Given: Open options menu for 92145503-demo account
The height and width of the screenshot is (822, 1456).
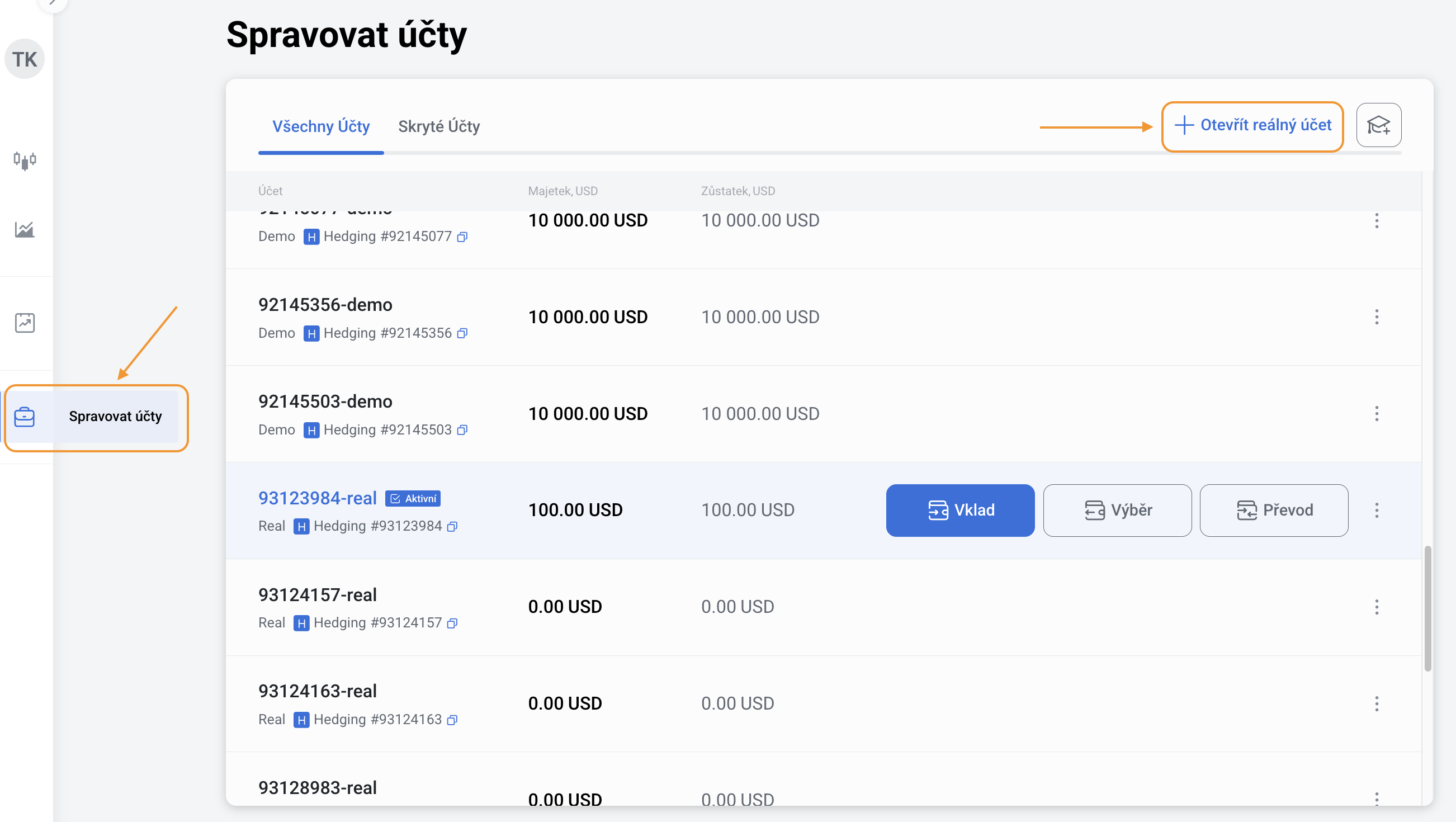Looking at the screenshot, I should [1376, 414].
